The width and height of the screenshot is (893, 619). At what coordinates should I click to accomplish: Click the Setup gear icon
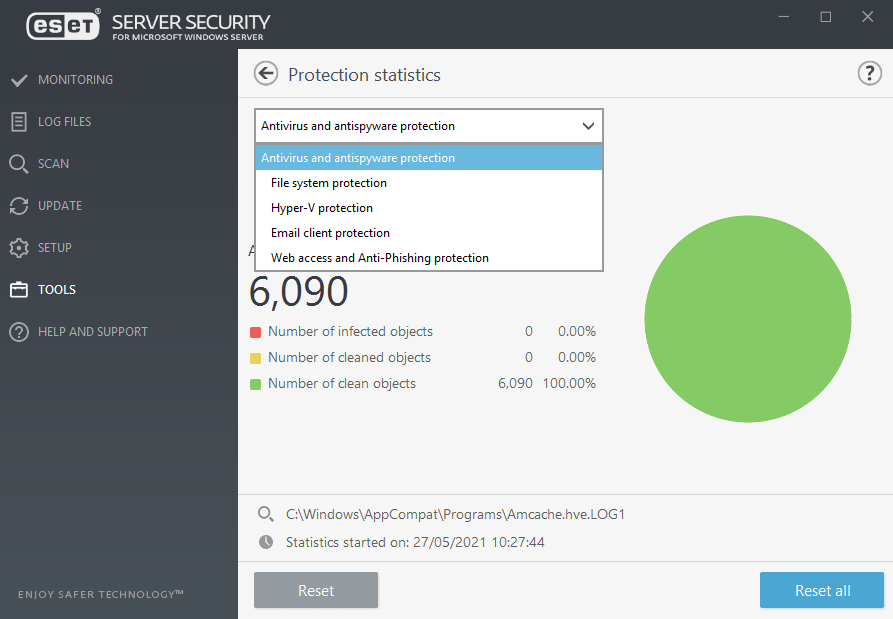[19, 248]
